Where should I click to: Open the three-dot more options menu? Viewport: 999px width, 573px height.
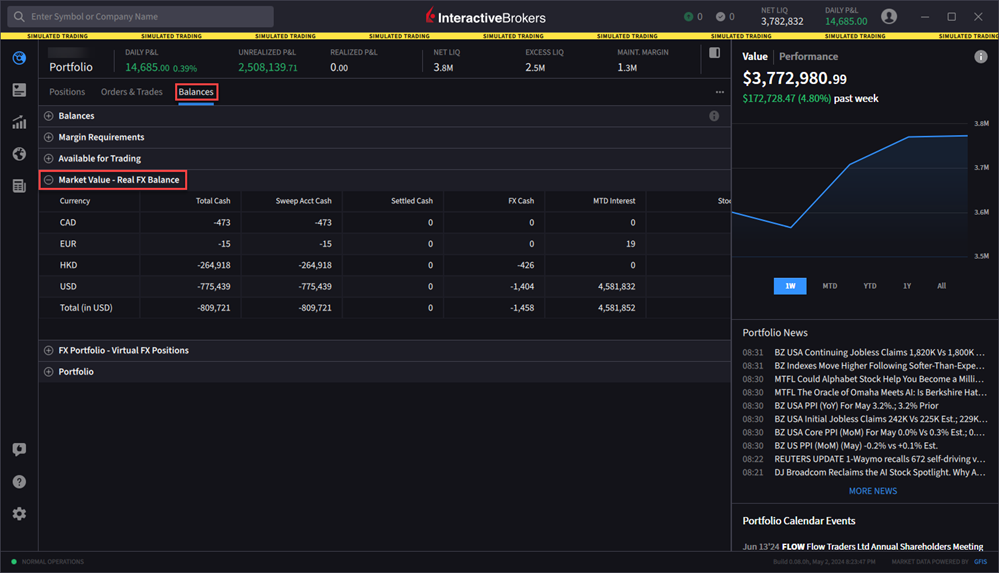tap(719, 92)
